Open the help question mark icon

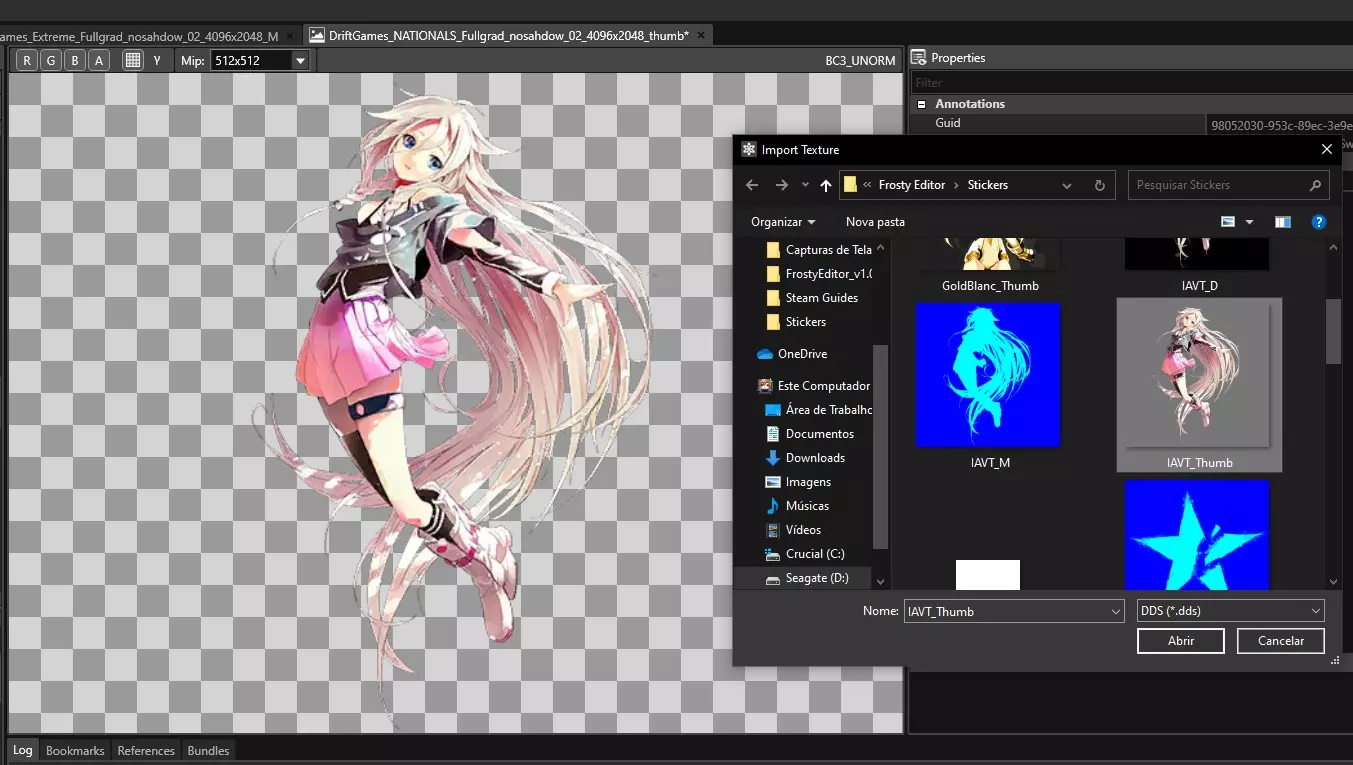(x=1319, y=222)
